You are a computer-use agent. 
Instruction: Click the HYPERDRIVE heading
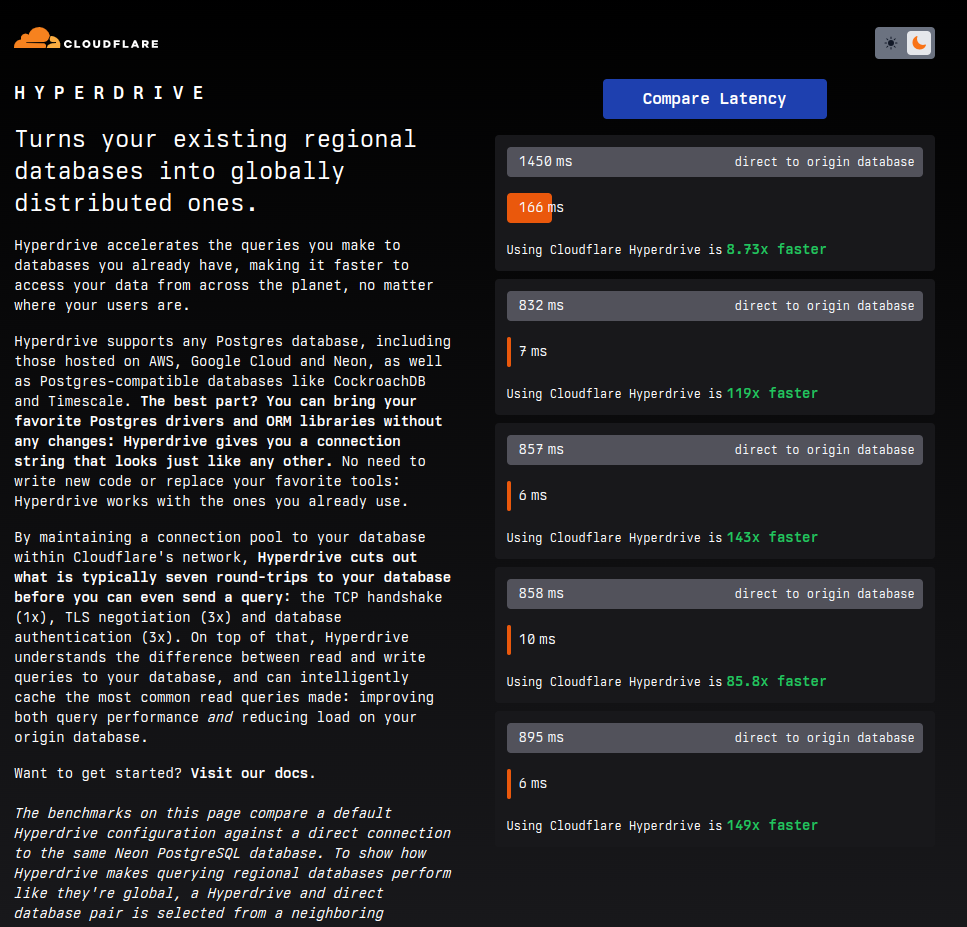click(109, 93)
